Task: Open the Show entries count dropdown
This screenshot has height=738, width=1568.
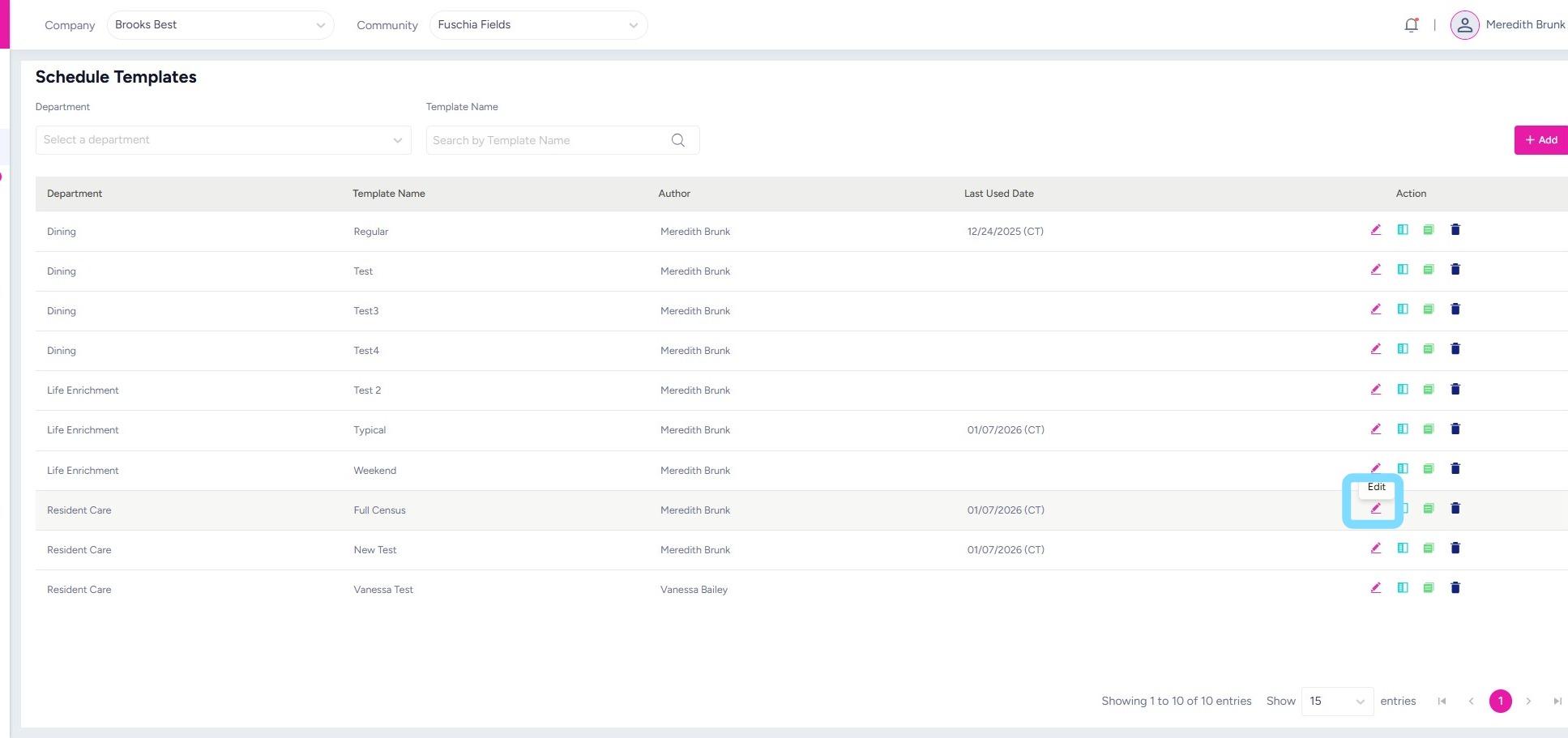Action: pos(1336,702)
